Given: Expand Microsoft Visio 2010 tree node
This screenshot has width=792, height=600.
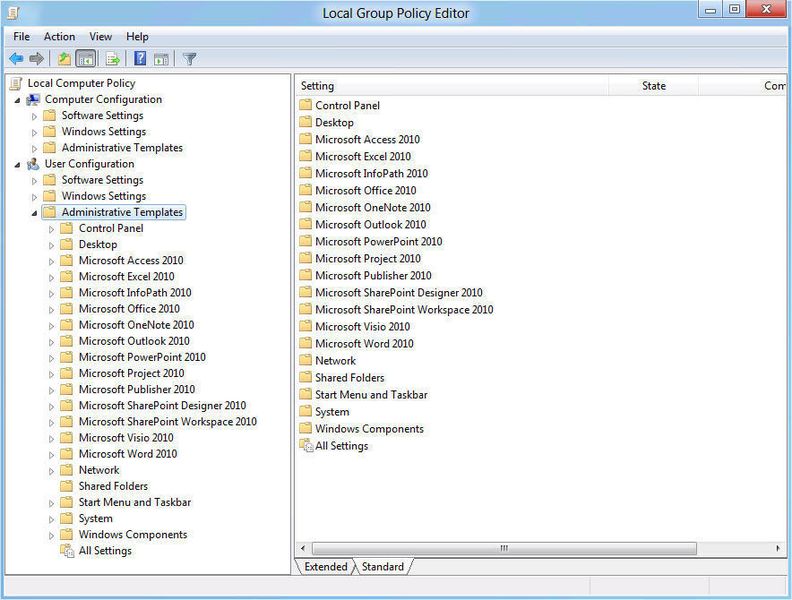Looking at the screenshot, I should (52, 439).
